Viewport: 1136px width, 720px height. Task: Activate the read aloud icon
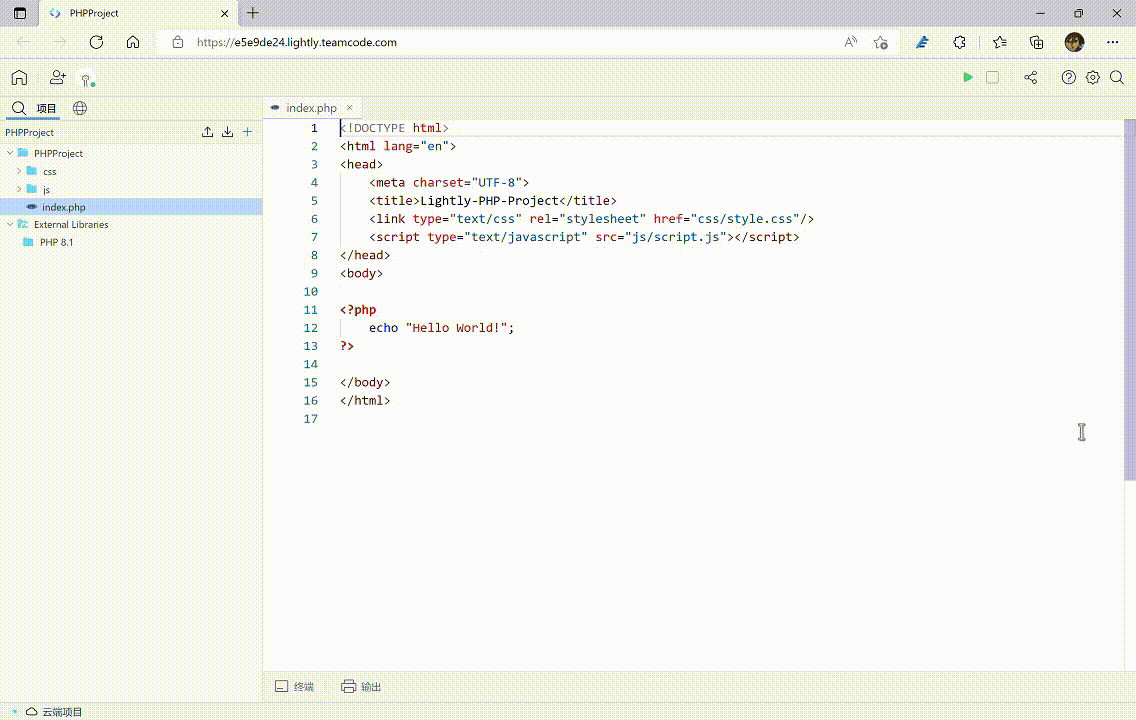click(851, 42)
